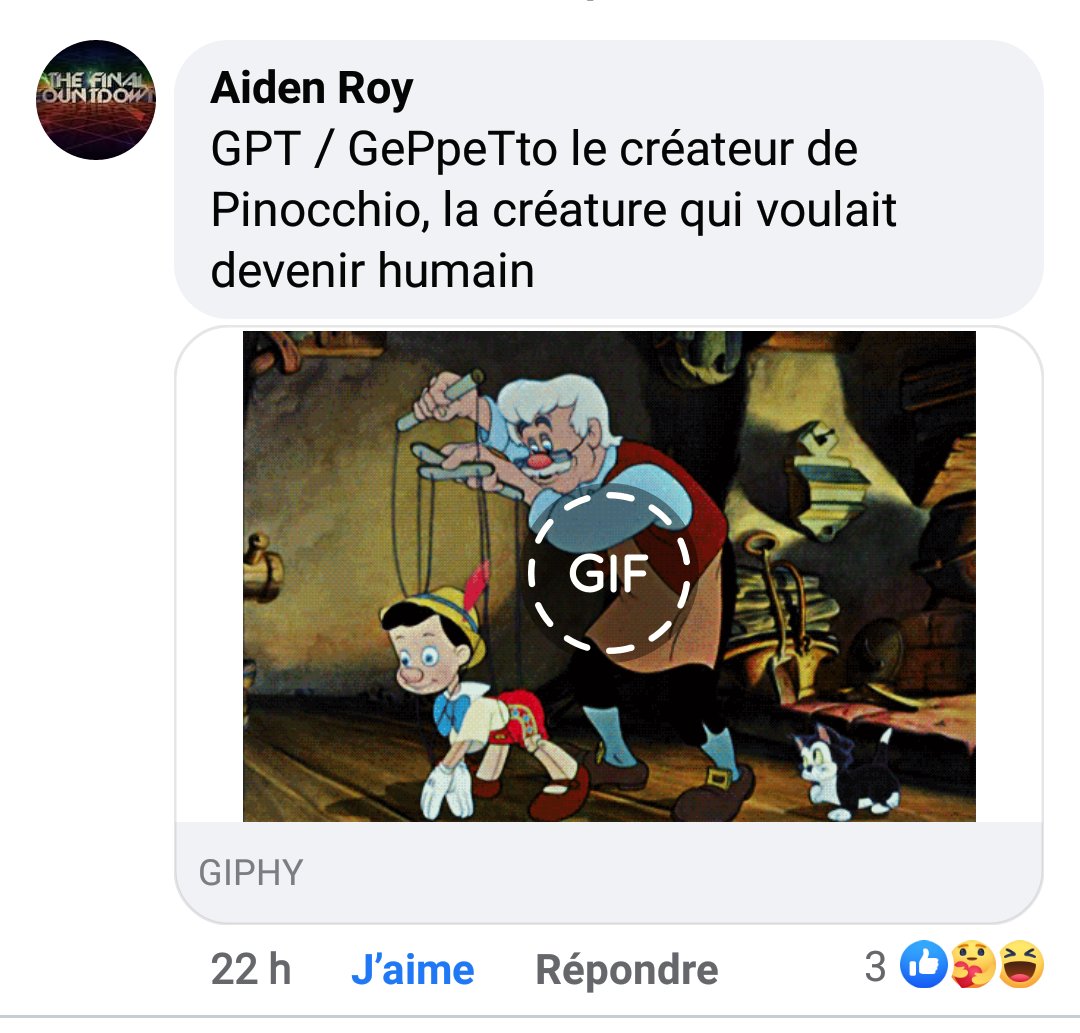Click the GIPHY source label

click(x=251, y=872)
